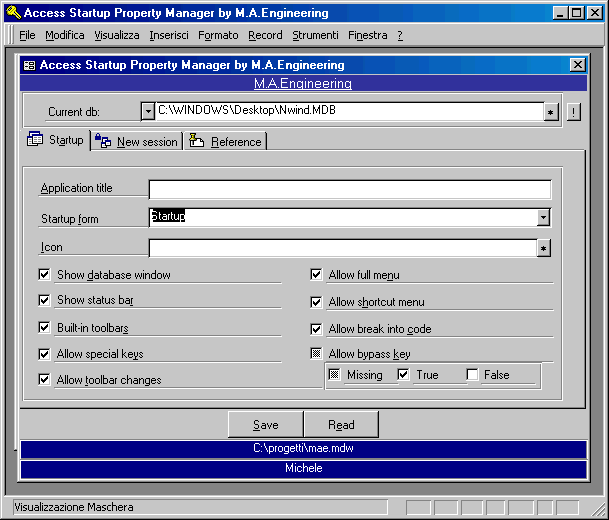Check the False option for bypass key

point(472,375)
